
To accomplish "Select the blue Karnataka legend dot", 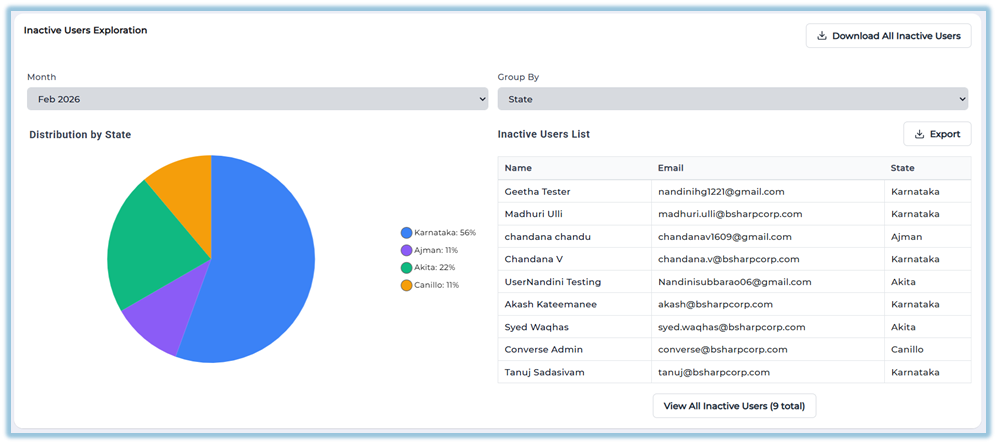I will [406, 232].
